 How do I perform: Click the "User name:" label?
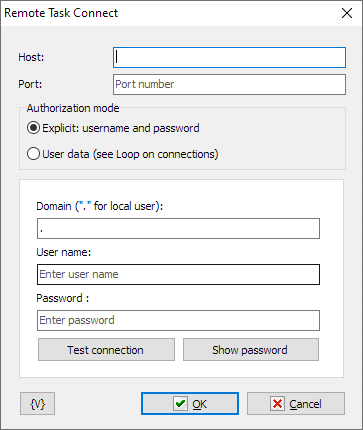point(64,252)
